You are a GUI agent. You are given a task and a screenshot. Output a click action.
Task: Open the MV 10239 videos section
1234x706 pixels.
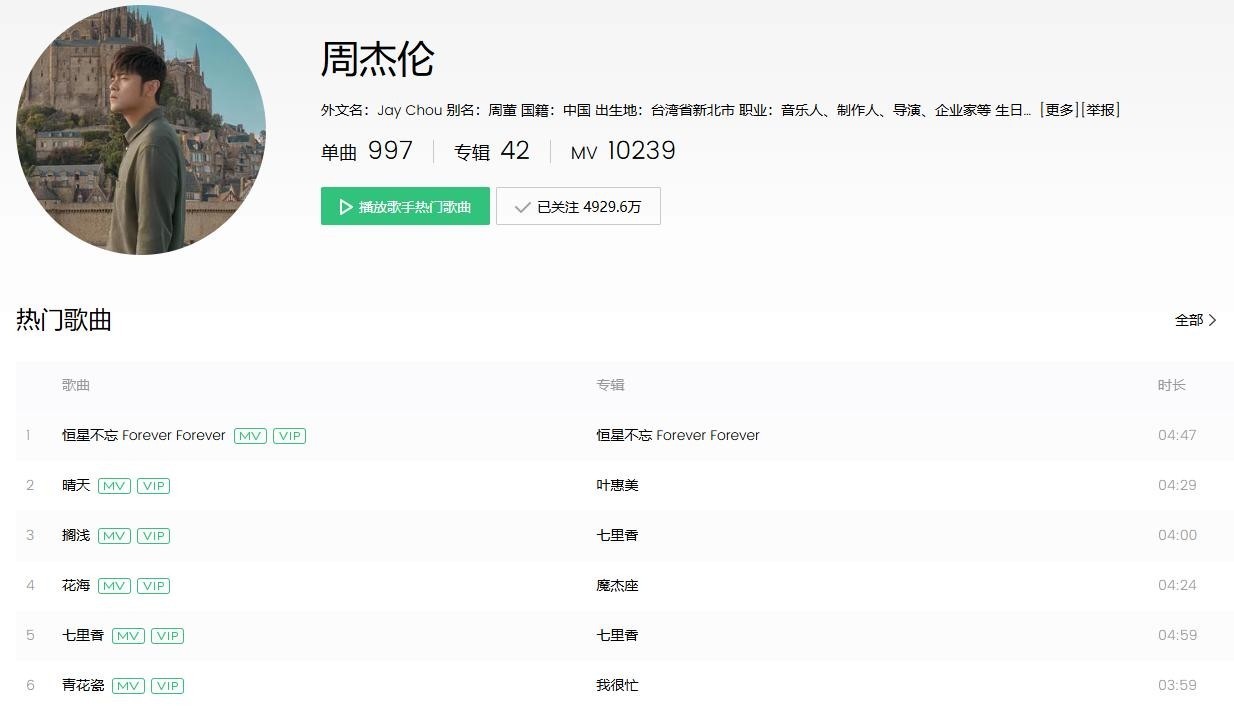tap(622, 151)
